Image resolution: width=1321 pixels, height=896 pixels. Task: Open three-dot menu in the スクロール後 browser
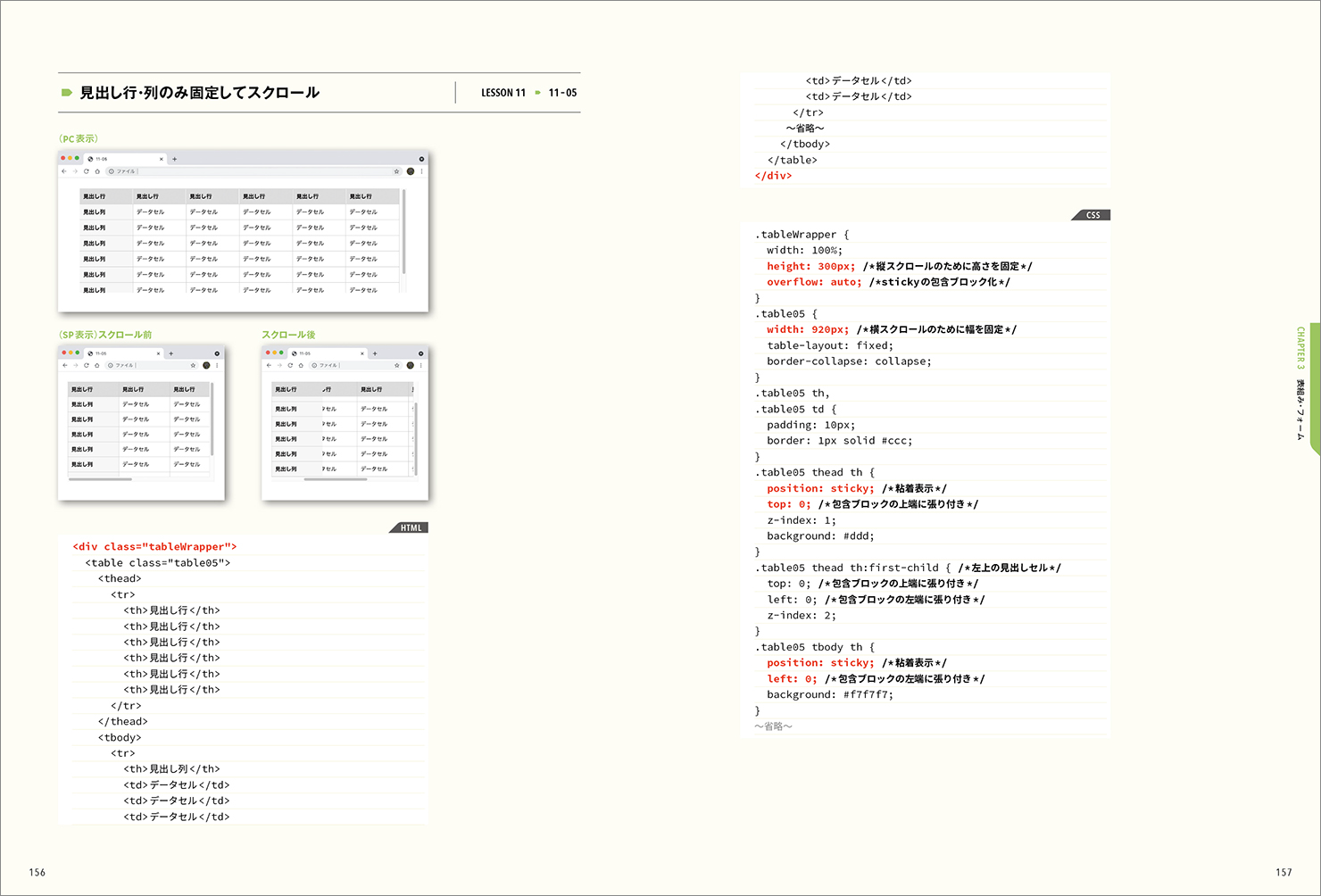click(421, 365)
